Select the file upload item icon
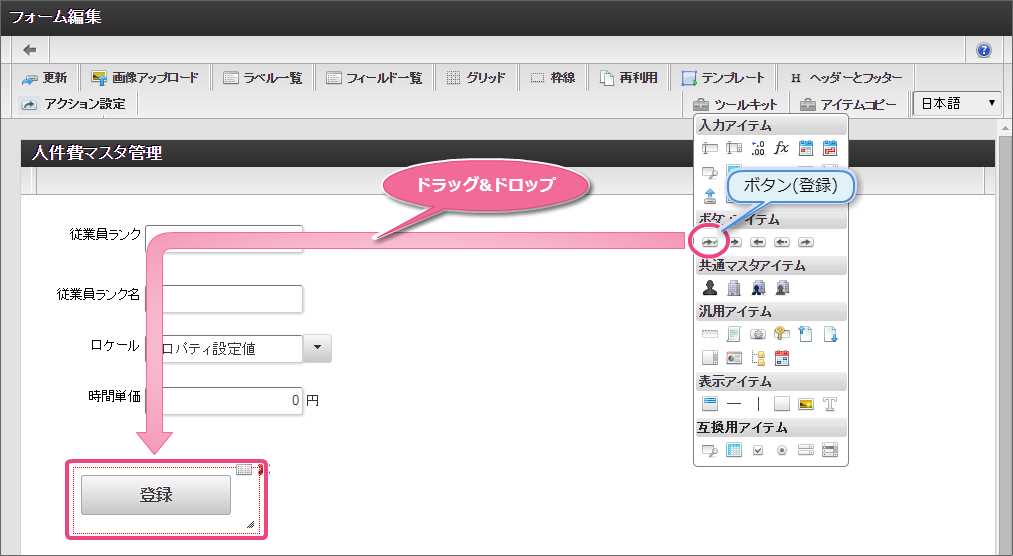The height and width of the screenshot is (556, 1013). click(709, 196)
